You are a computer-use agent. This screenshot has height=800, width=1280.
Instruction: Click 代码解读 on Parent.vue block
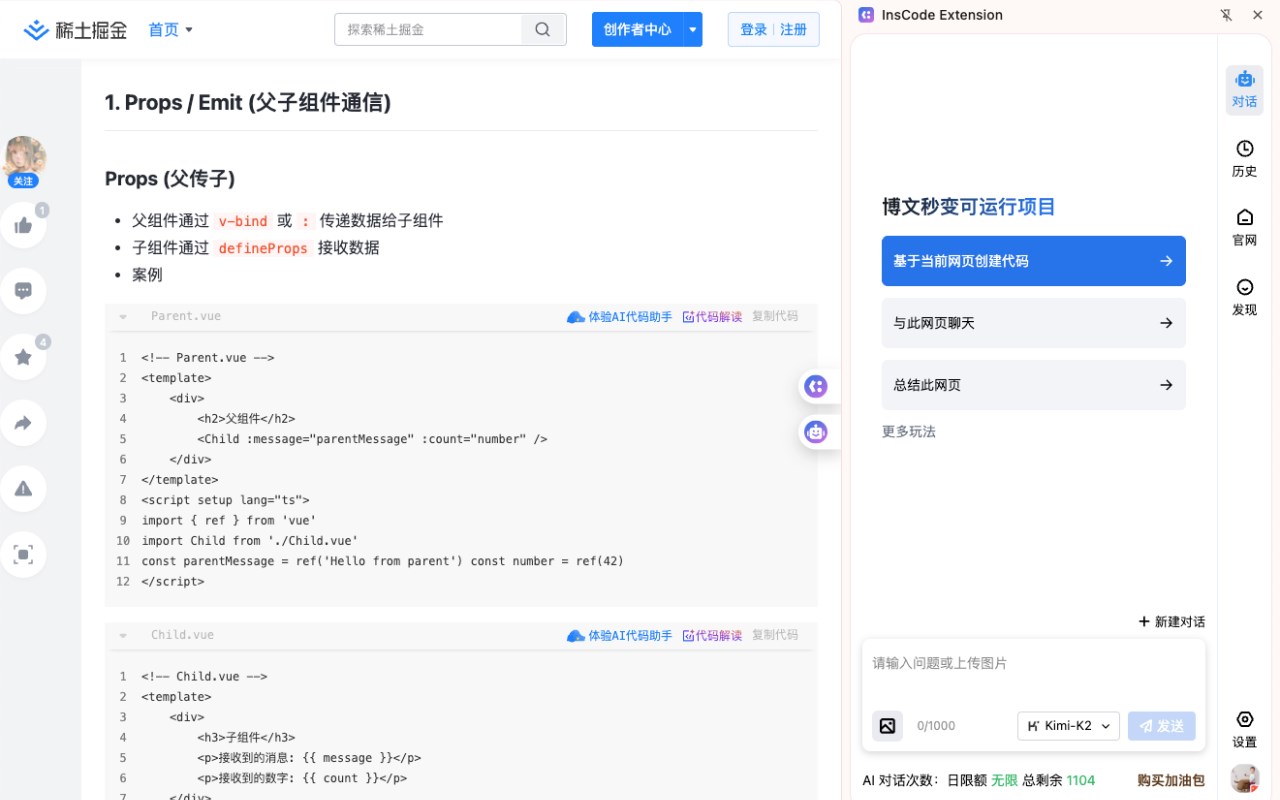pyautogui.click(x=712, y=317)
